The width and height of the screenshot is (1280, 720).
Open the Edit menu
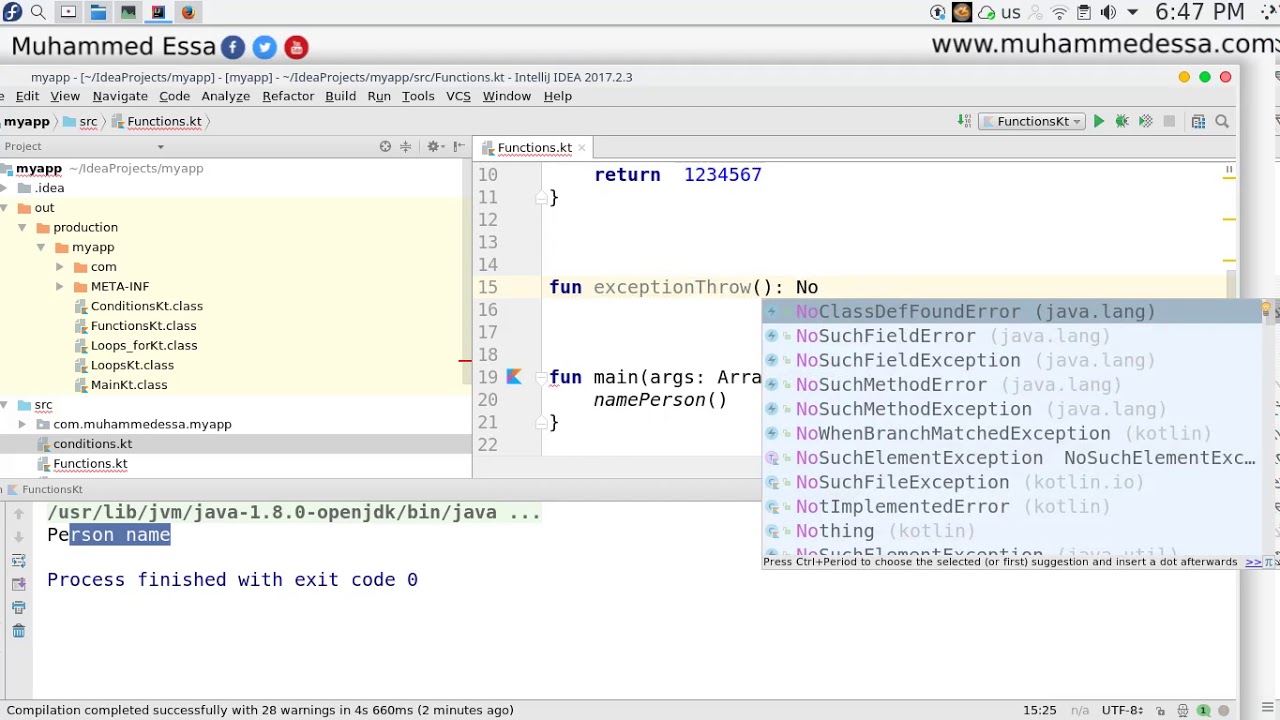(x=27, y=96)
